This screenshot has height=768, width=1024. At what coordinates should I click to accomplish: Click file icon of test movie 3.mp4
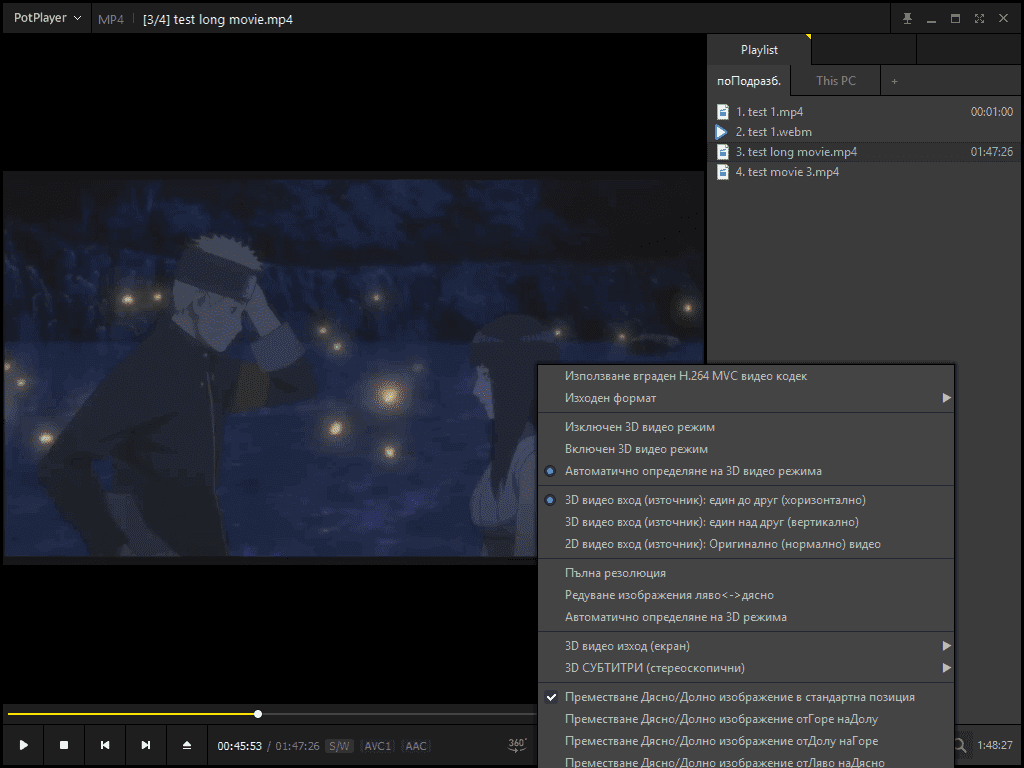(722, 172)
